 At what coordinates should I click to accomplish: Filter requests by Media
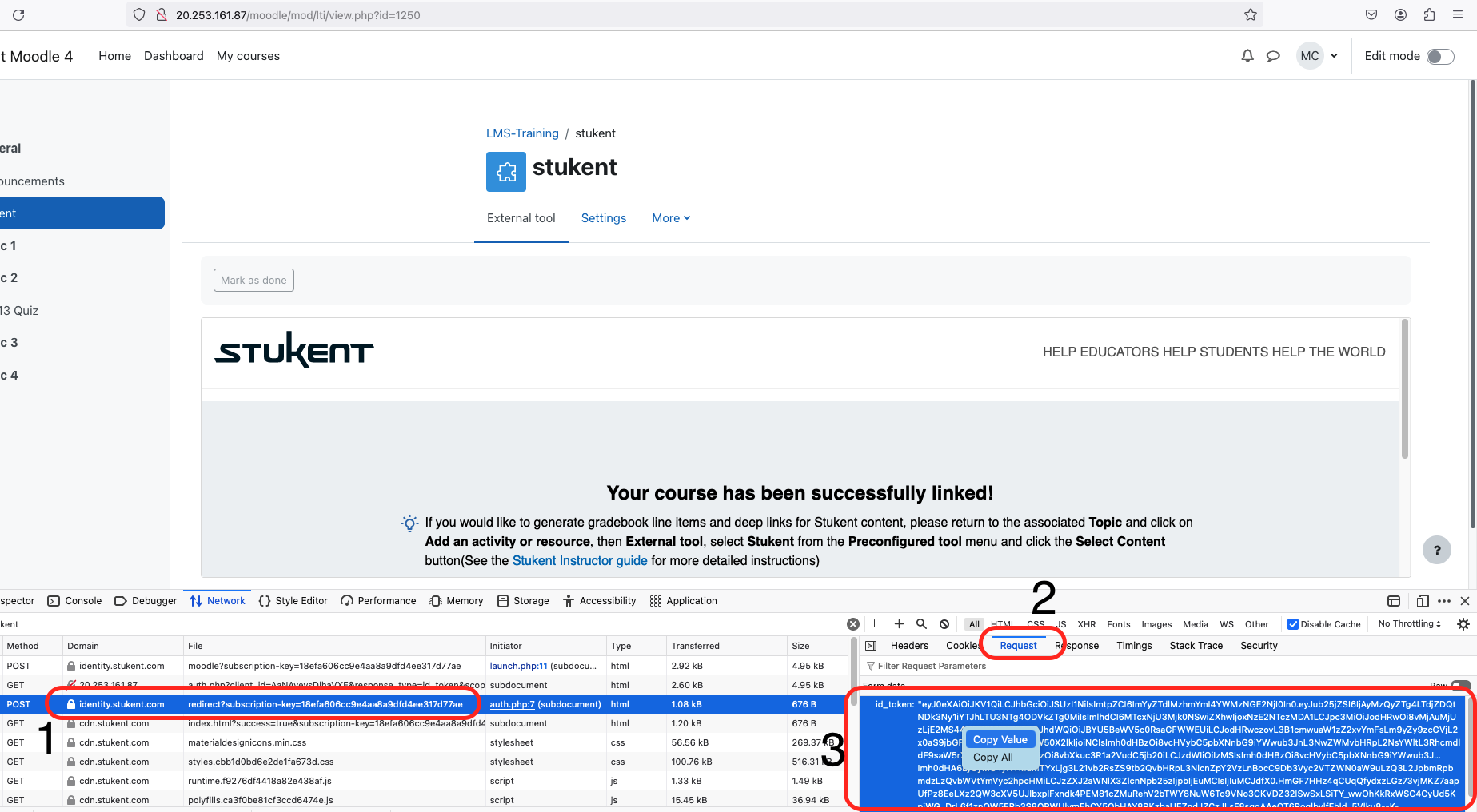(1196, 624)
